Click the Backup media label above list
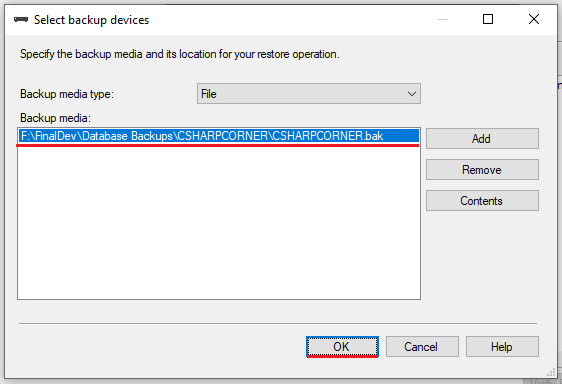This screenshot has width=562, height=384. (55, 118)
